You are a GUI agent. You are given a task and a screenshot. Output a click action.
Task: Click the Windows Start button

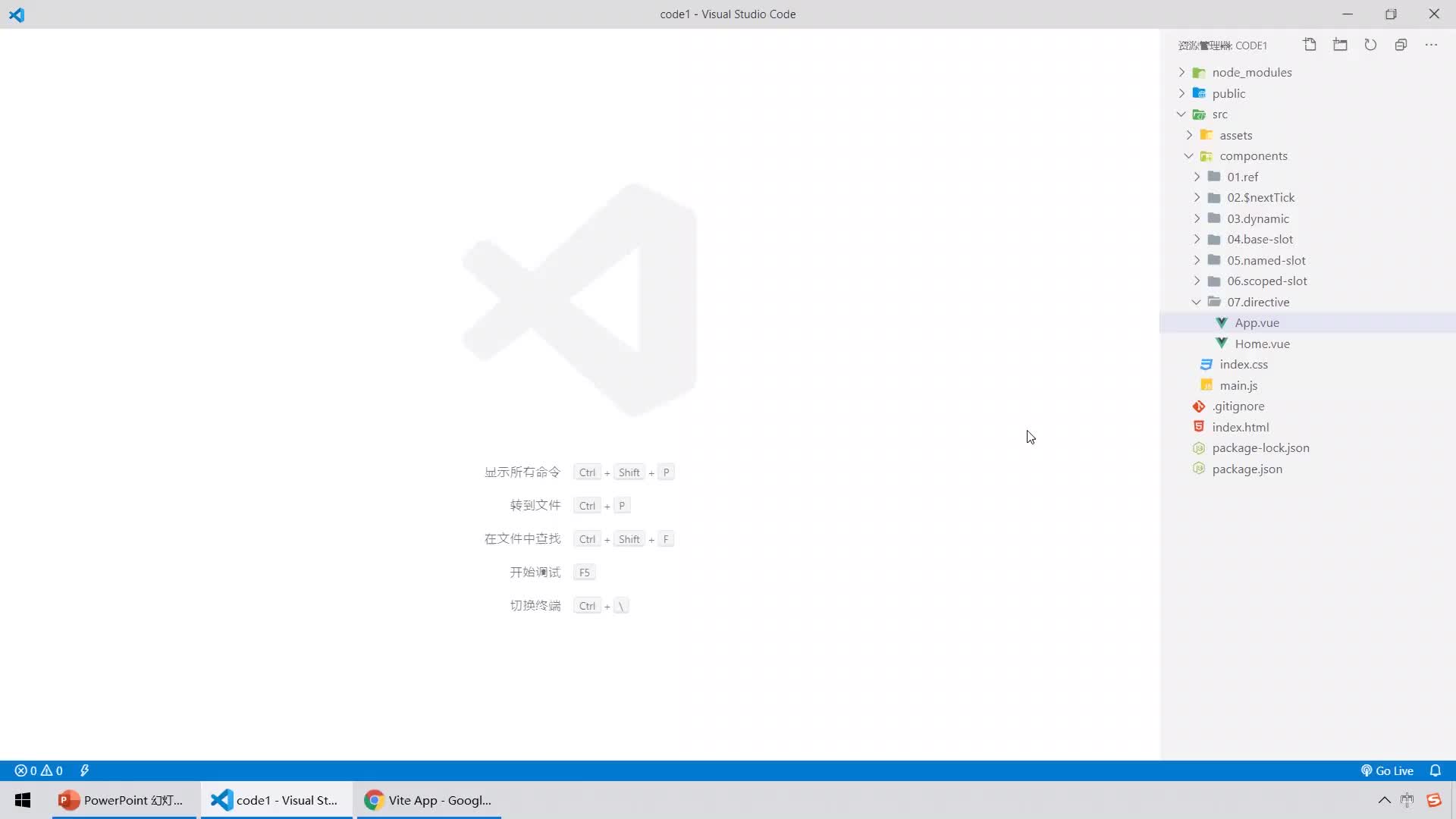[x=23, y=800]
